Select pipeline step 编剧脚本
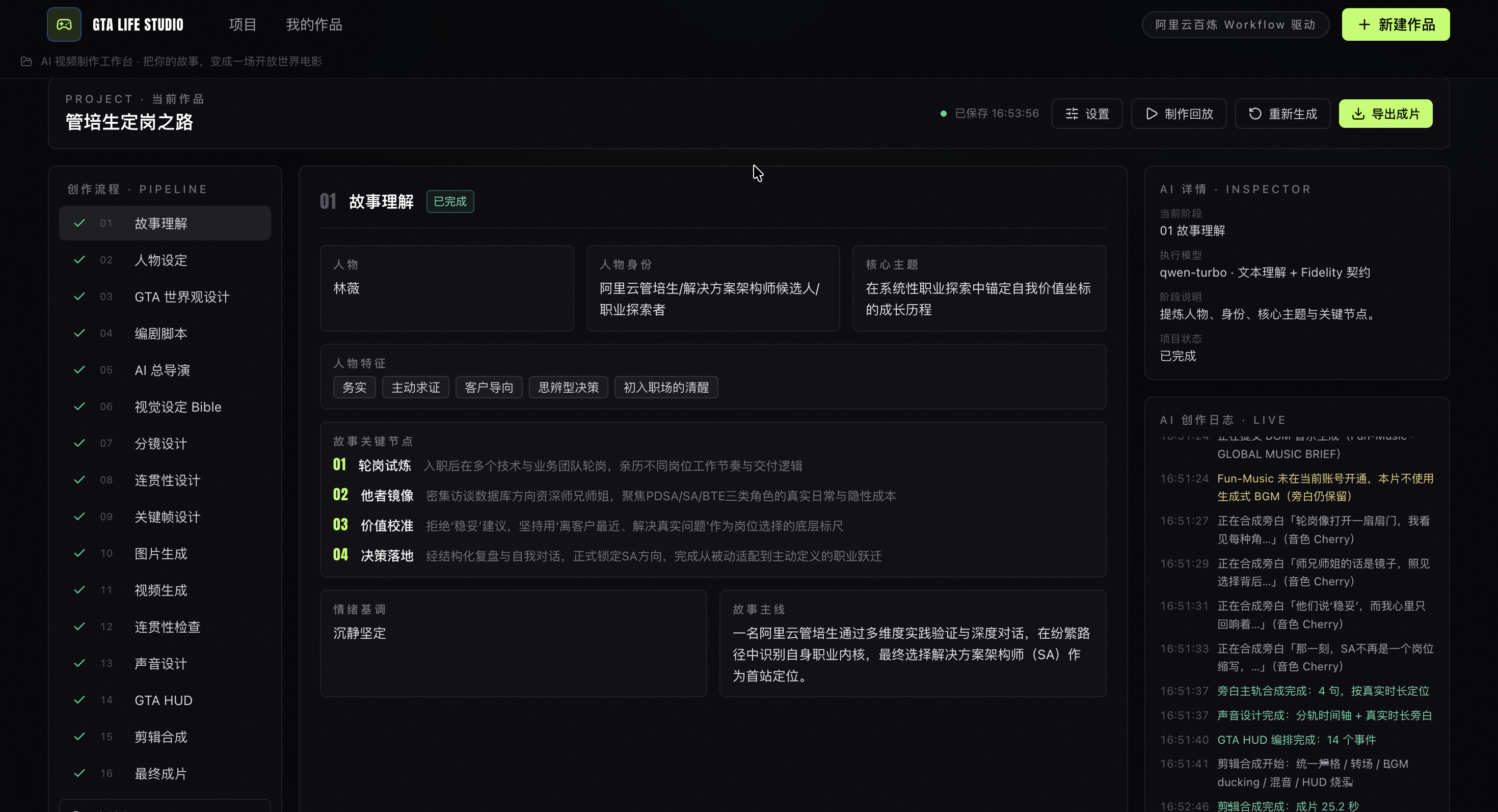Screen dimensions: 1498x812 [165, 334]
